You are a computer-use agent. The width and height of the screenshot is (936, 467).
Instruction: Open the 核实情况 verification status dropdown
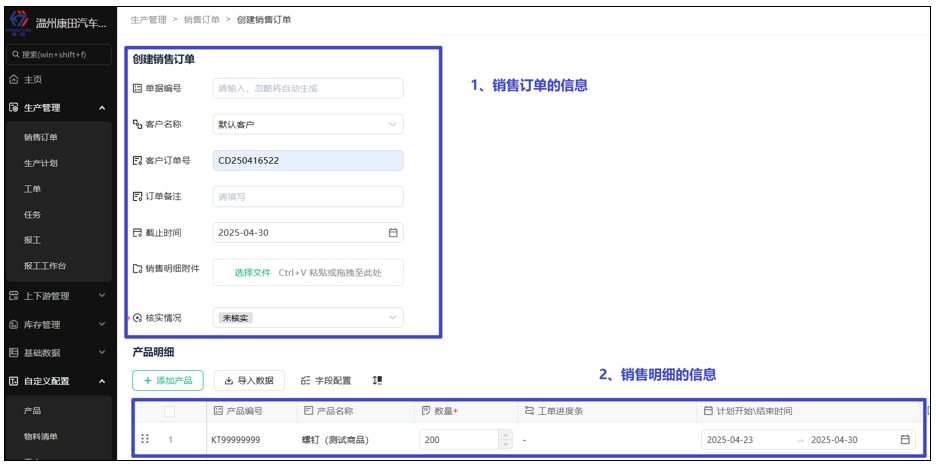(x=308, y=318)
